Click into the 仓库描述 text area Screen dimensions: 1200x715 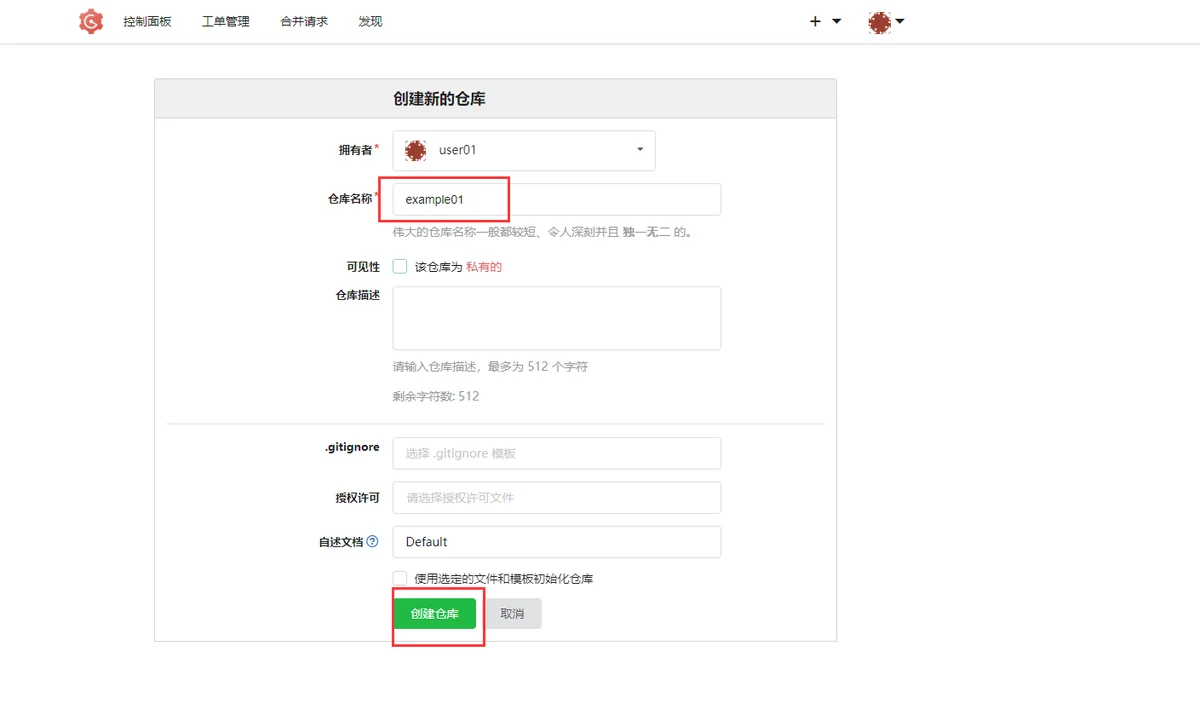click(557, 318)
